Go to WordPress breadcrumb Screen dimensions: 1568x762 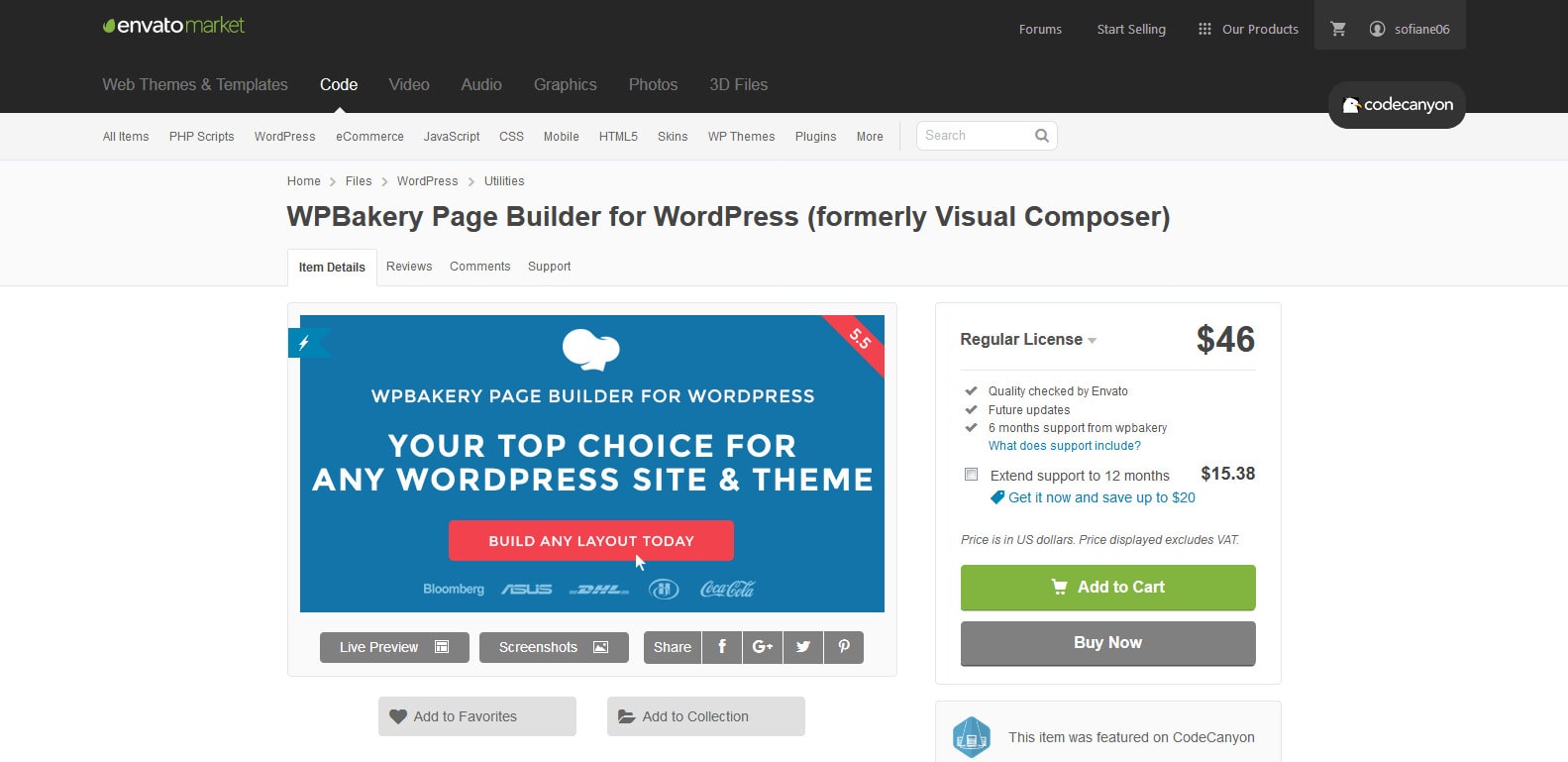pyautogui.click(x=428, y=181)
